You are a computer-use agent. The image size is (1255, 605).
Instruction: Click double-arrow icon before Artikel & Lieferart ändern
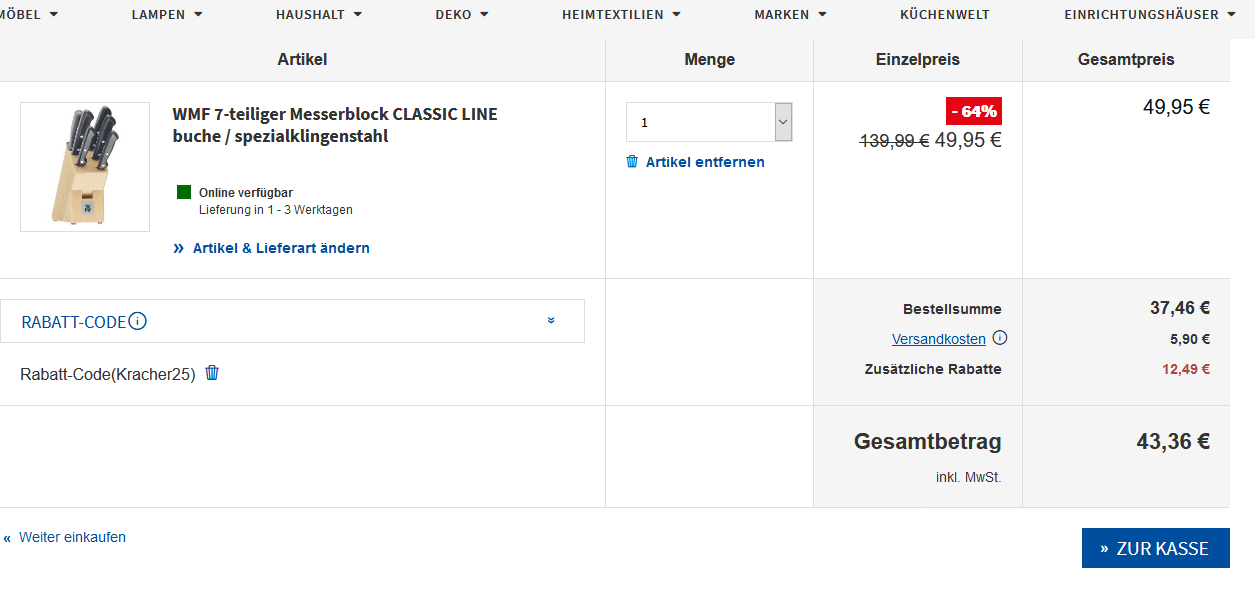pyautogui.click(x=179, y=248)
